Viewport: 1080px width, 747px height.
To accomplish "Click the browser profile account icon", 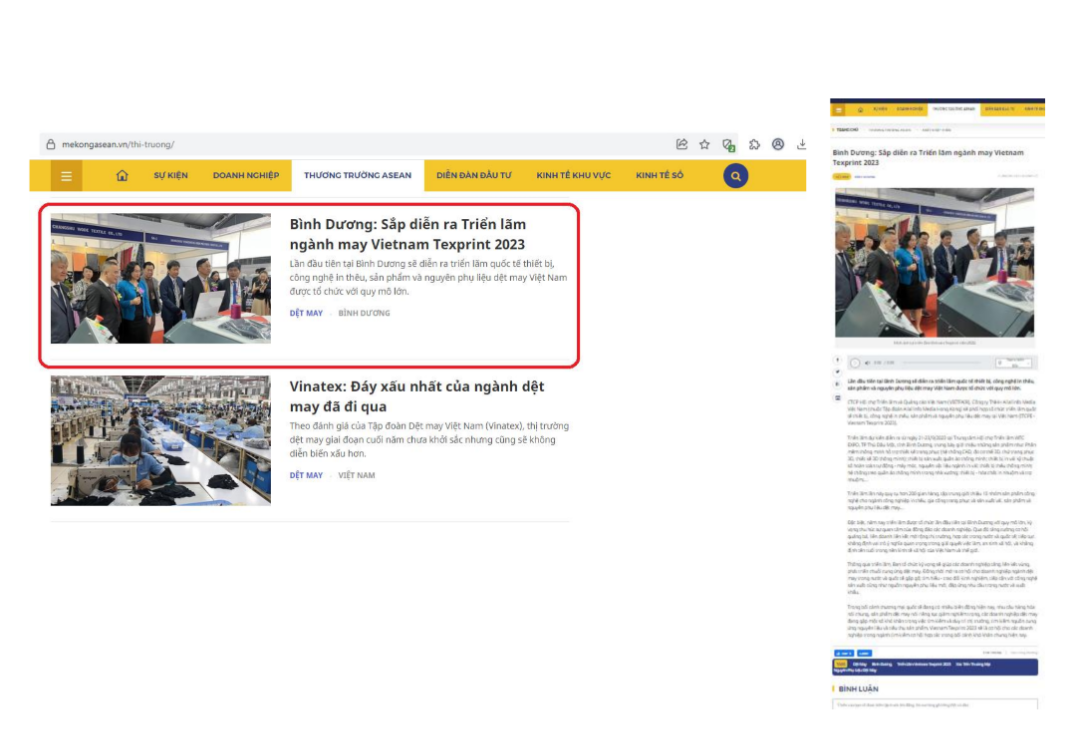I will (x=778, y=144).
